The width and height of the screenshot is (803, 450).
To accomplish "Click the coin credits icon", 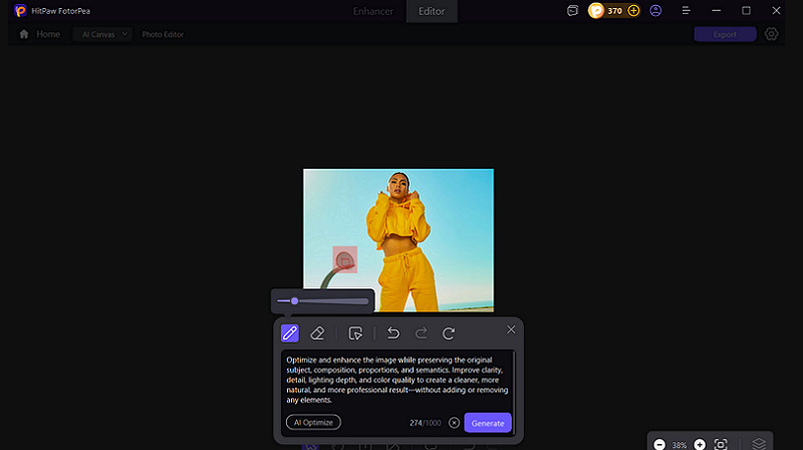I will pos(596,11).
